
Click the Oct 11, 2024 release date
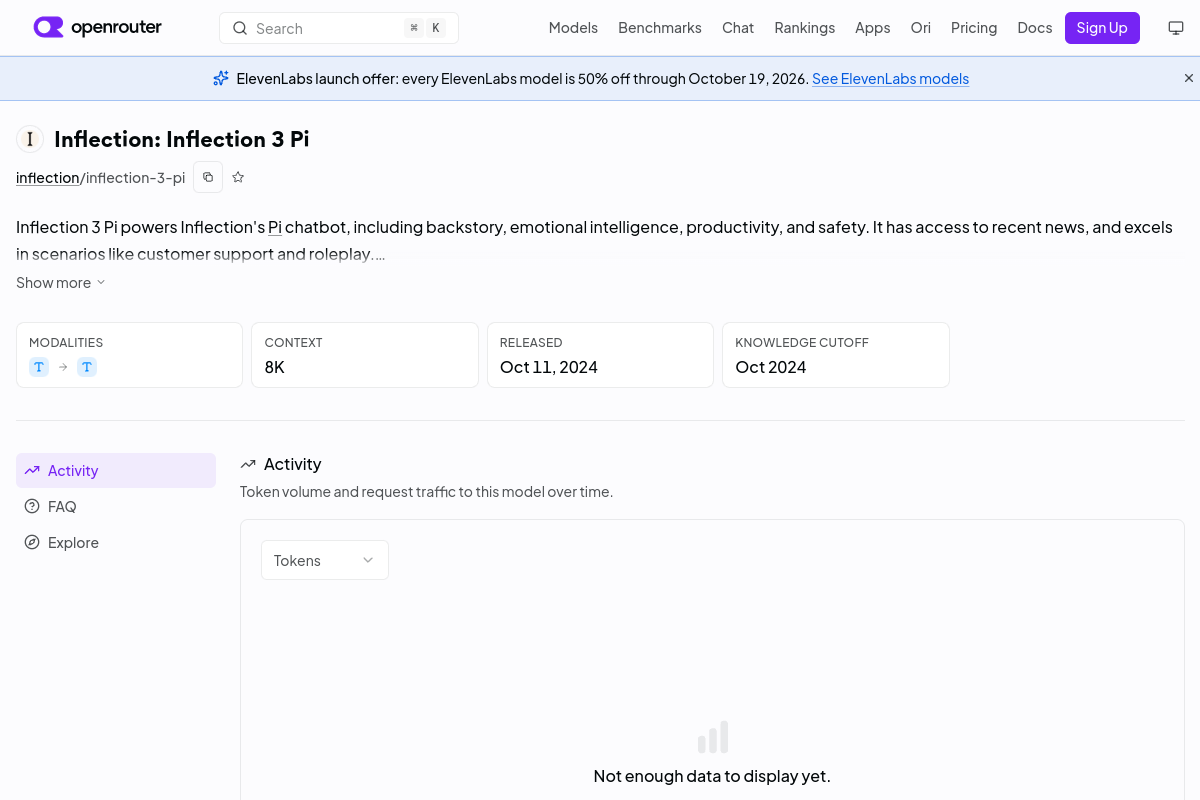coord(549,367)
